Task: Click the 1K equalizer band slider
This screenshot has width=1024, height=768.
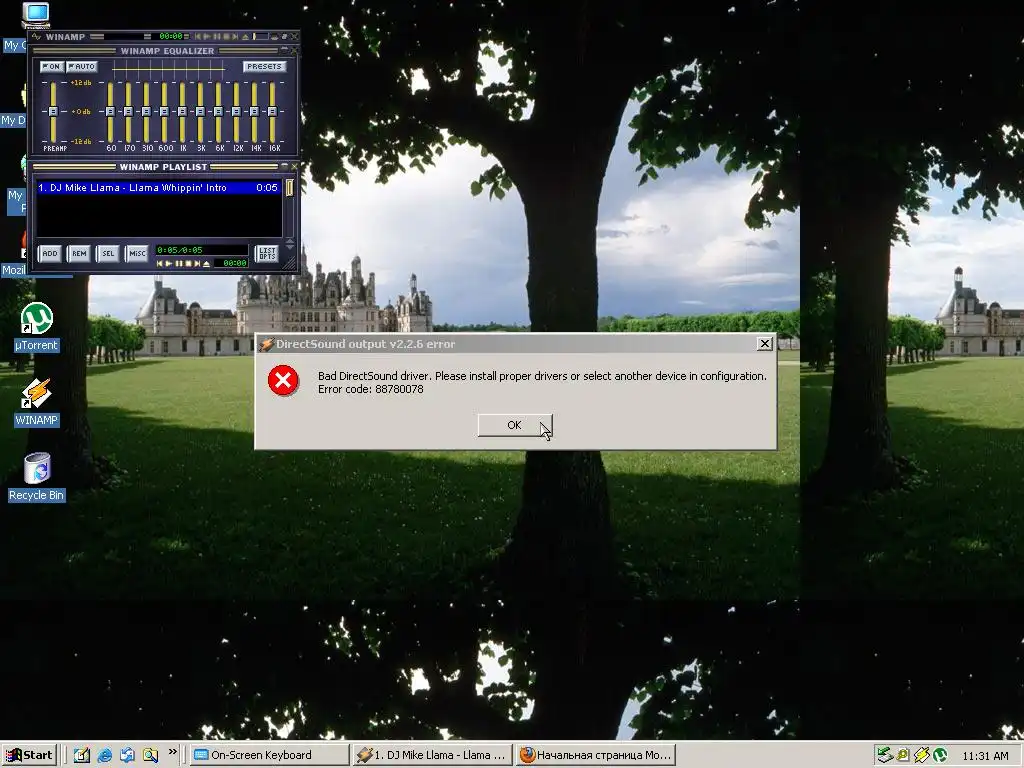Action: pos(182,112)
